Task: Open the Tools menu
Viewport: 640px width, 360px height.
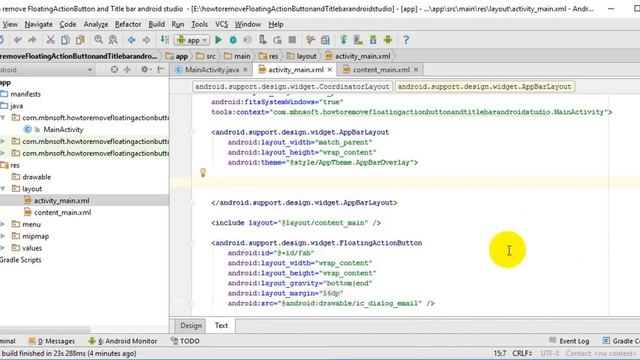Action: pos(199,24)
